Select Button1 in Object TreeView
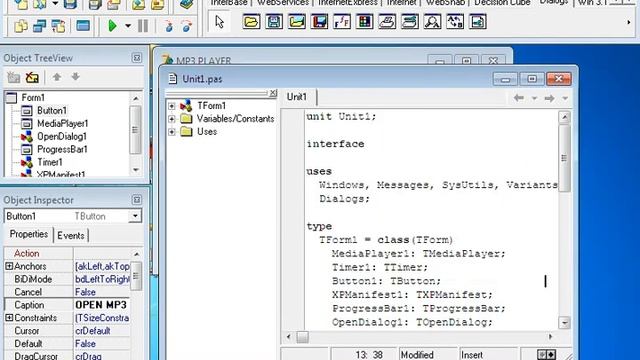 [x=52, y=111]
